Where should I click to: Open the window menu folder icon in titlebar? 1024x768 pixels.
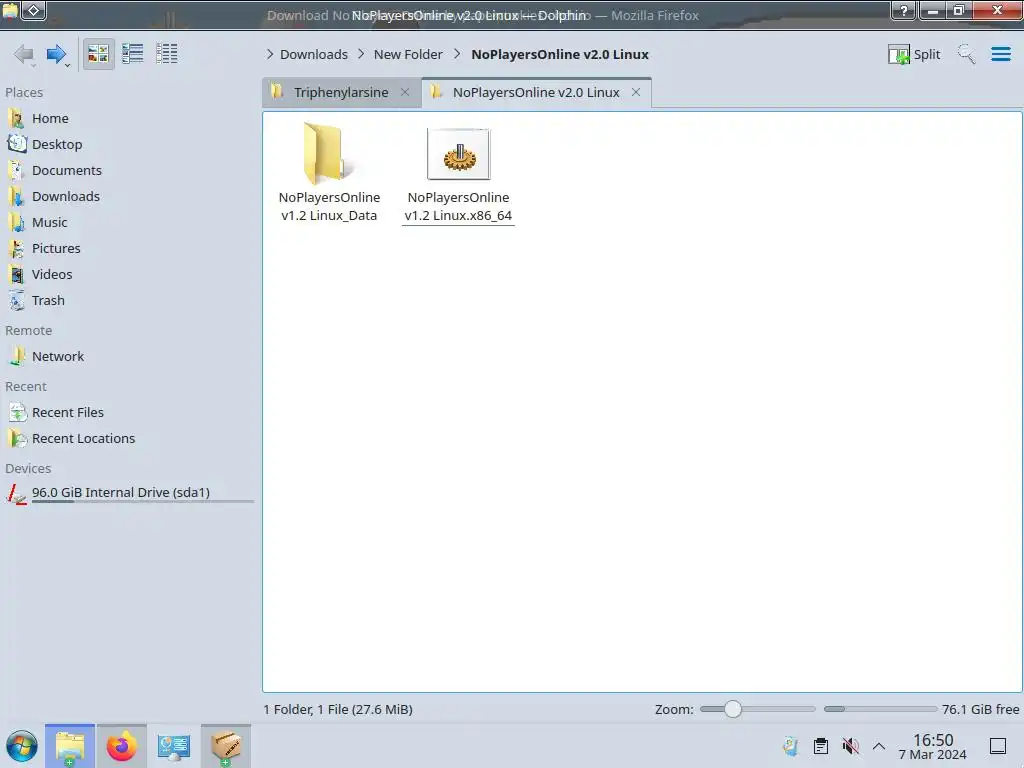click(x=10, y=10)
